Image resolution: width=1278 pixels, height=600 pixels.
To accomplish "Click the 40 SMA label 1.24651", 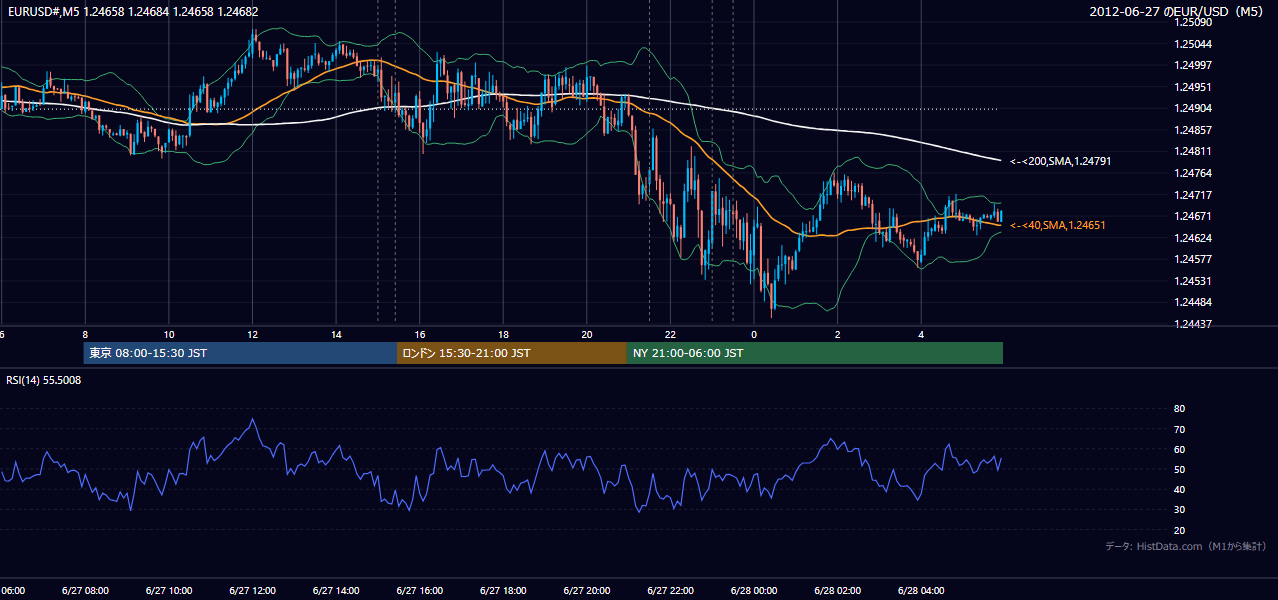I will click(x=1058, y=225).
